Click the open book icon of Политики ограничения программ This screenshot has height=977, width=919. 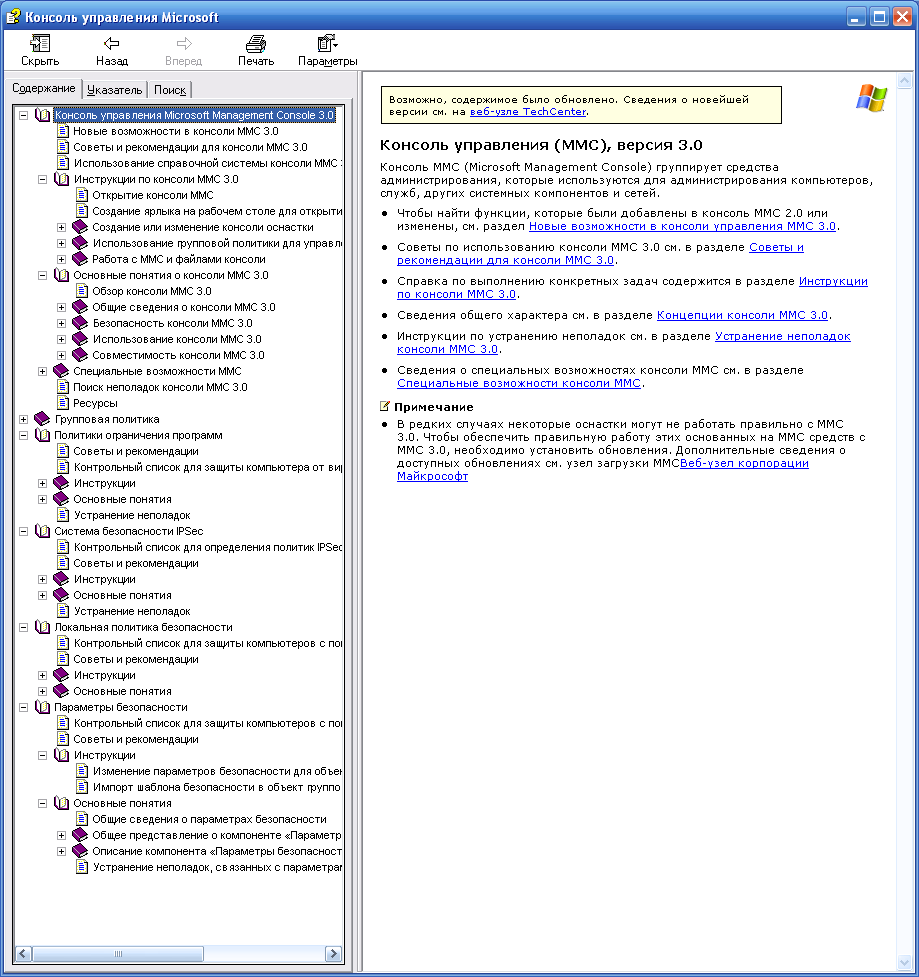click(42, 436)
